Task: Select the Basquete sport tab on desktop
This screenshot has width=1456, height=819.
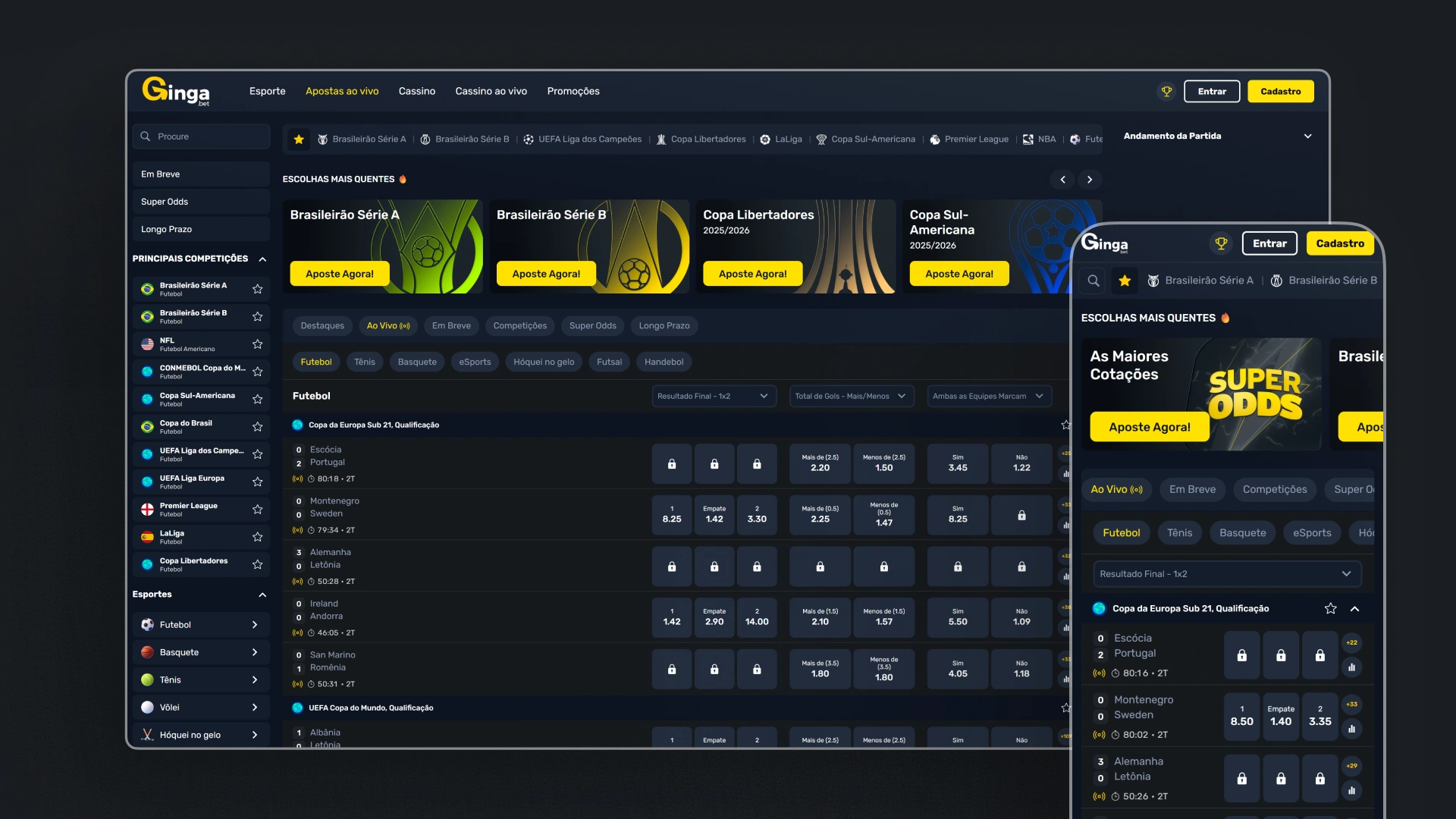Action: [x=417, y=362]
